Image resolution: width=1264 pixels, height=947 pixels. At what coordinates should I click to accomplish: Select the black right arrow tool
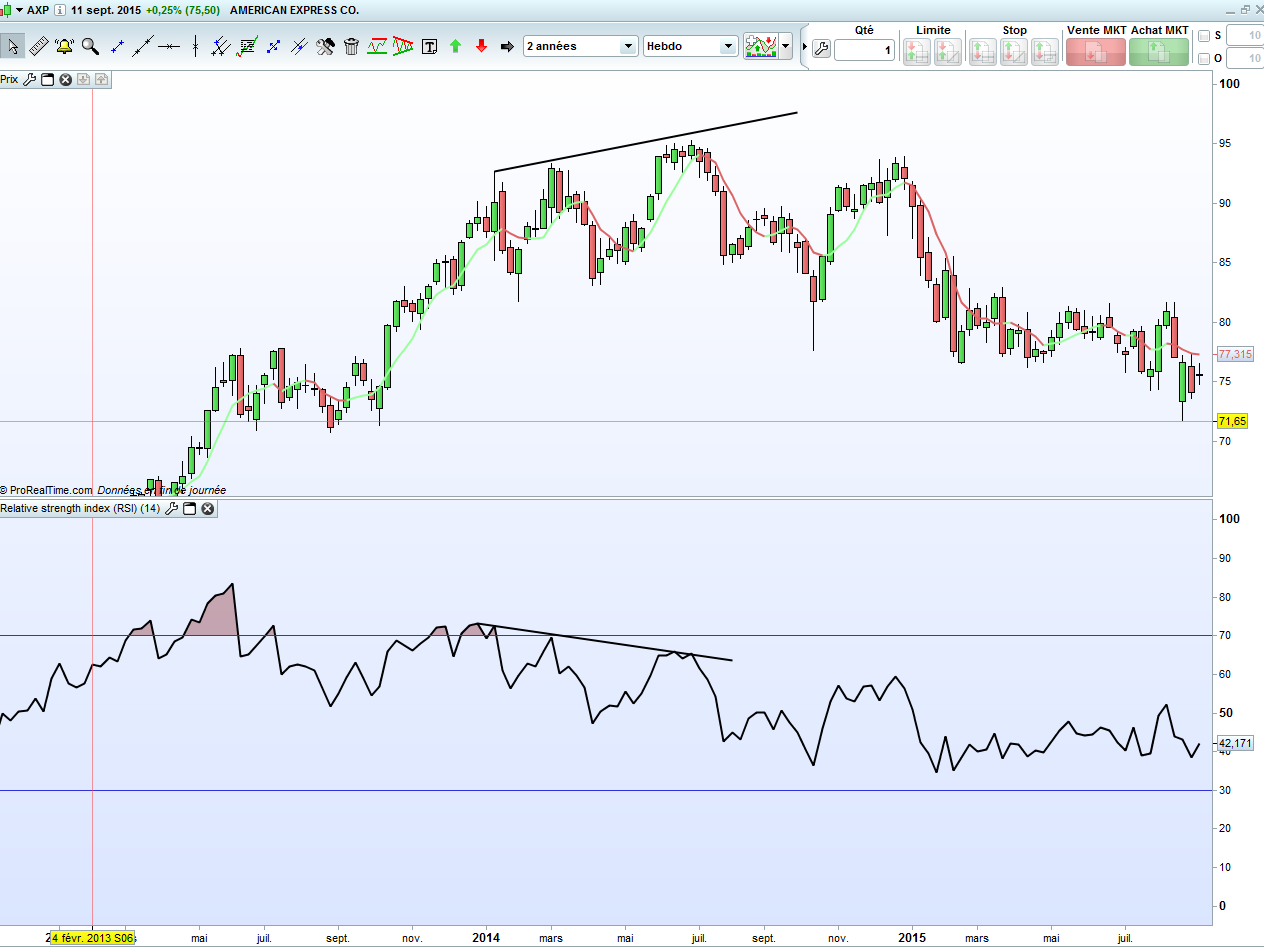(x=507, y=46)
